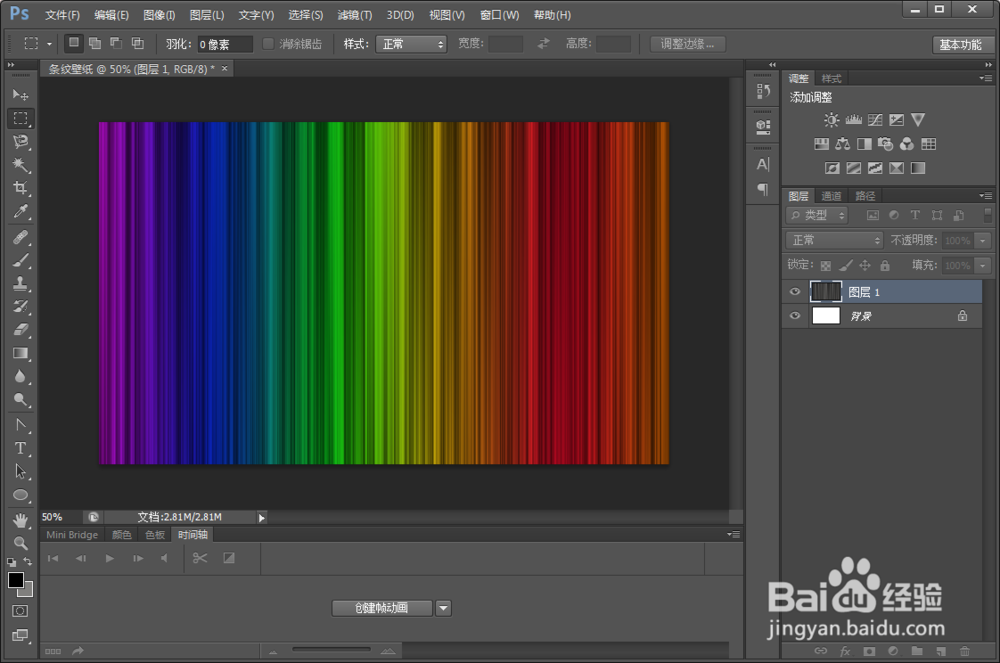Viewport: 1000px width, 663px height.
Task: Open the 图层(L) menu
Action: (207, 15)
